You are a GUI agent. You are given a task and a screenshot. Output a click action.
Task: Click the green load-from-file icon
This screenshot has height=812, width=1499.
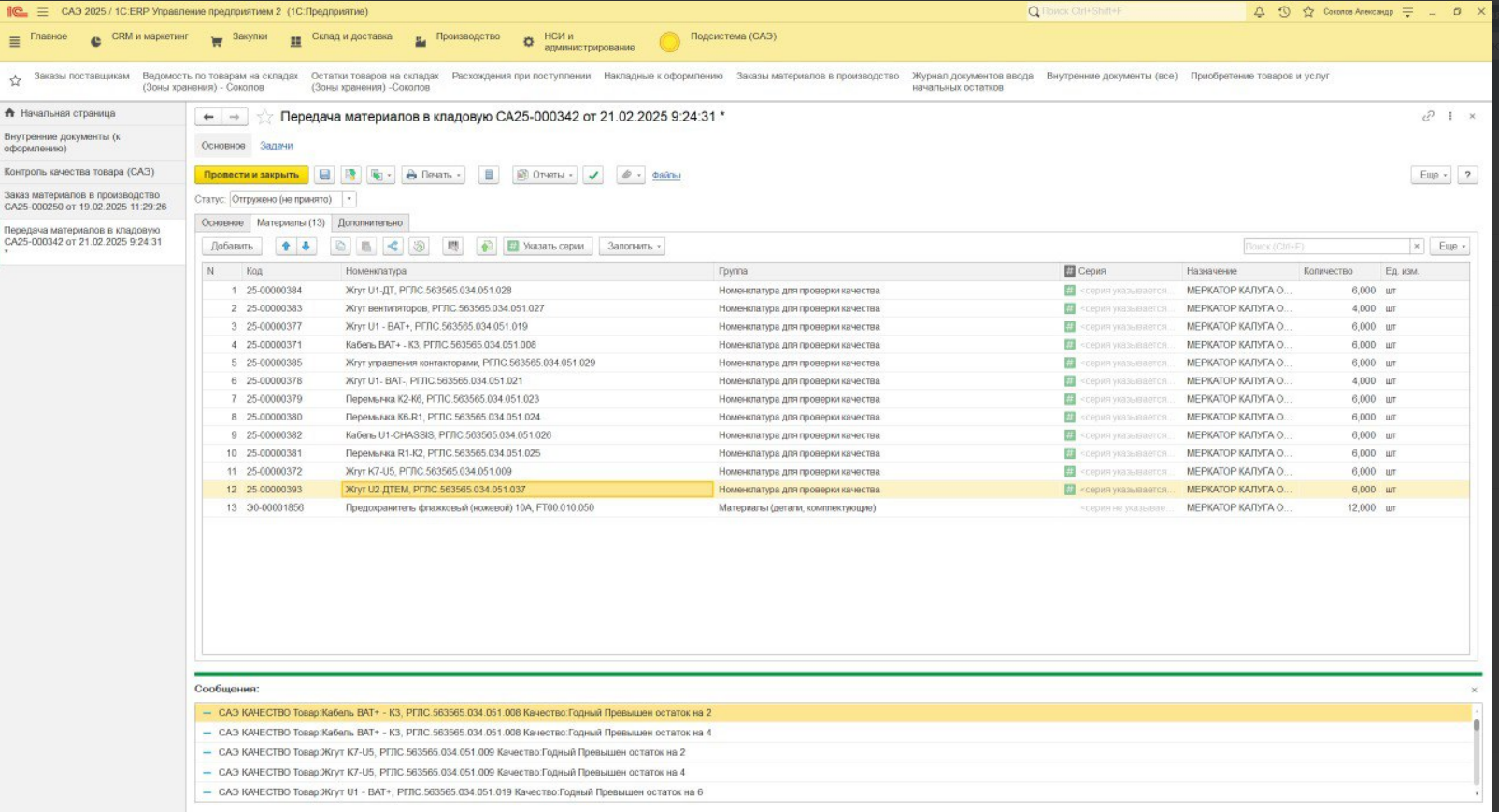point(486,246)
